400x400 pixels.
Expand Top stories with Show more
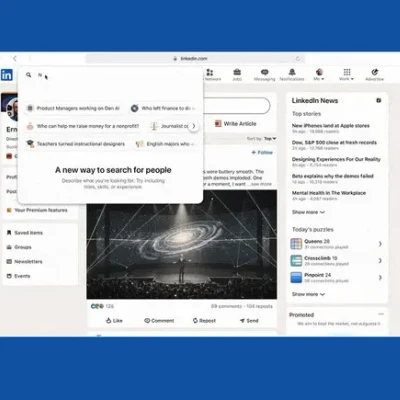(x=308, y=212)
